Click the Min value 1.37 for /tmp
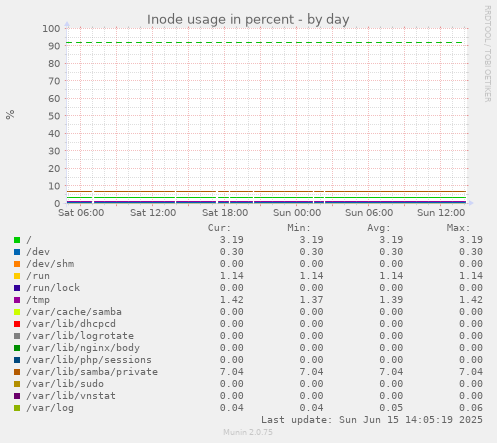The height and width of the screenshot is (443, 497). click(x=311, y=300)
